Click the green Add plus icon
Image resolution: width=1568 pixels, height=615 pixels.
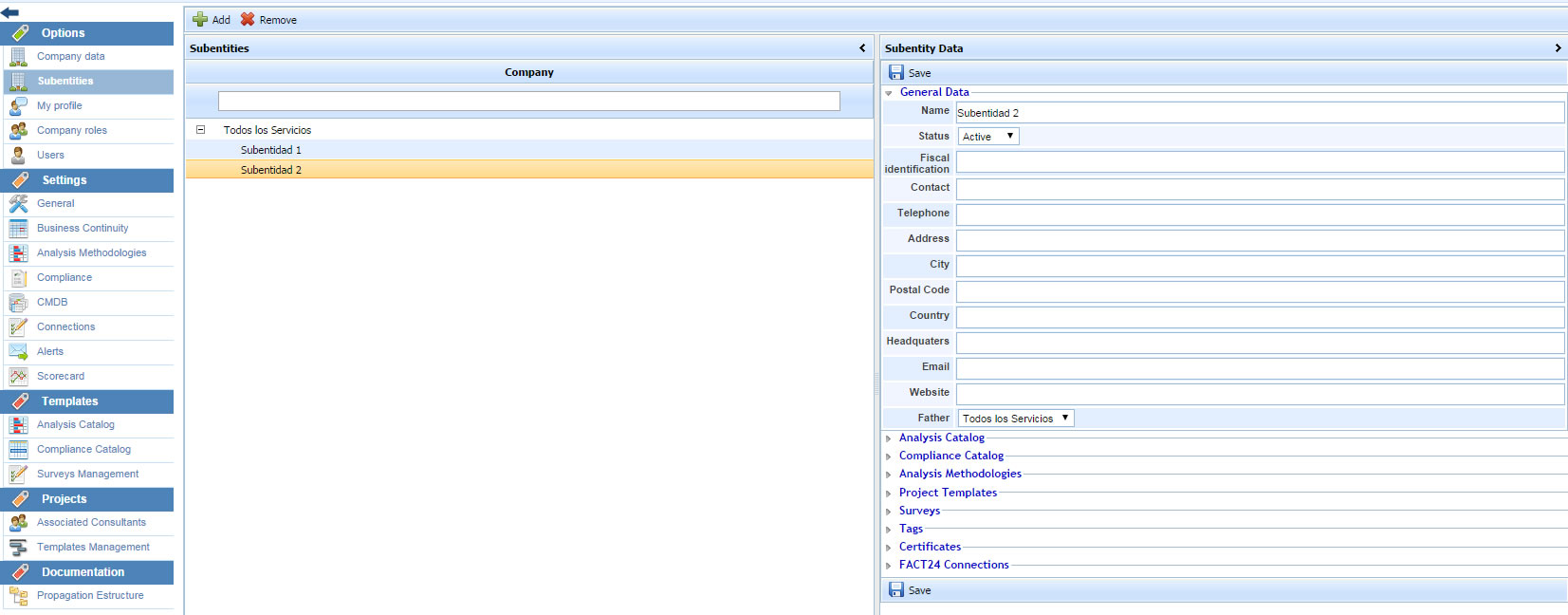point(200,19)
